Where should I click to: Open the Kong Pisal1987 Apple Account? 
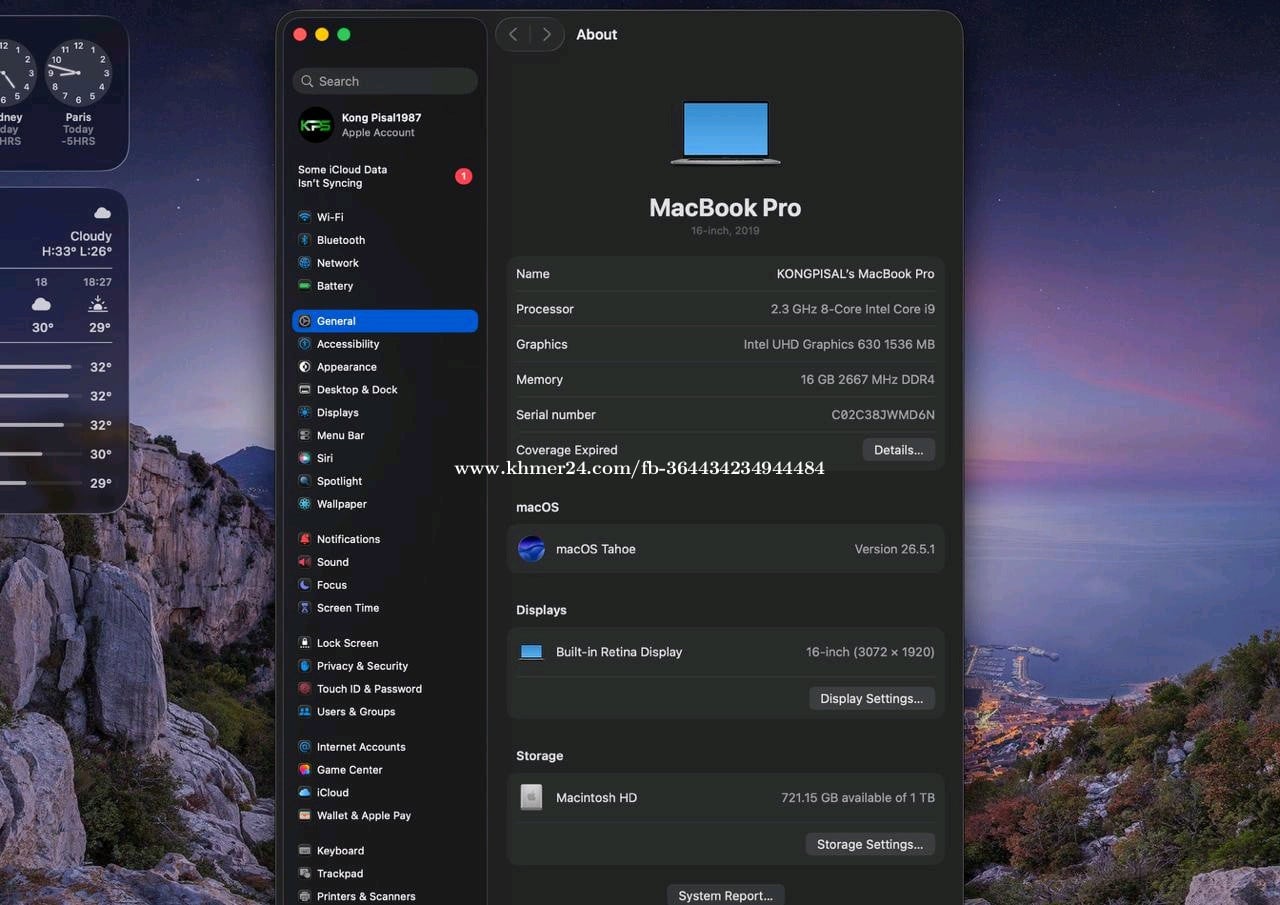[386, 125]
